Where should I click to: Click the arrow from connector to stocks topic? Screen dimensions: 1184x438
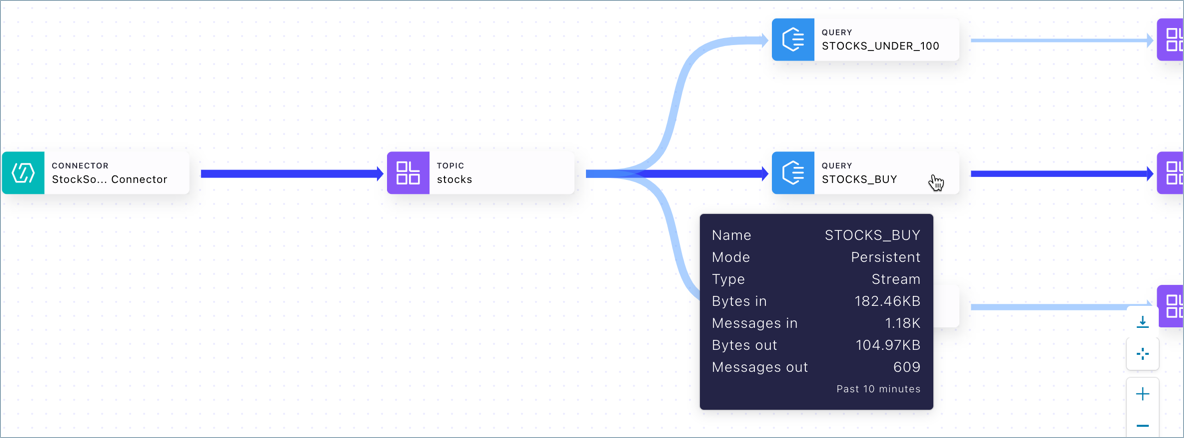pyautogui.click(x=290, y=174)
